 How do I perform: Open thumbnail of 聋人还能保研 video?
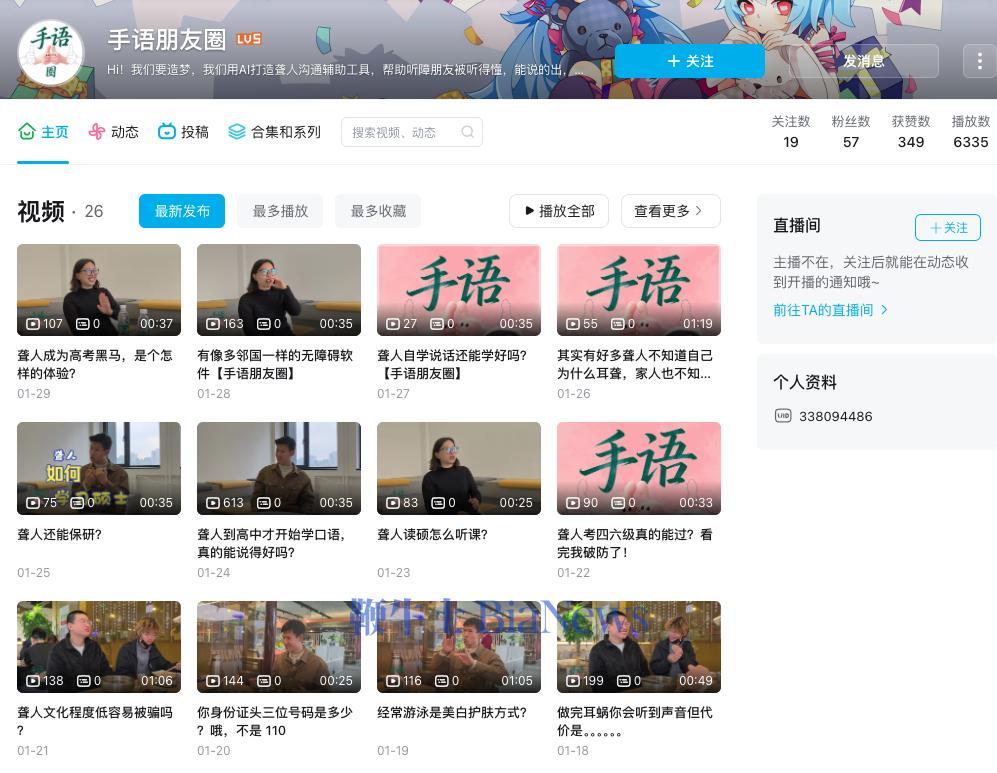point(99,469)
